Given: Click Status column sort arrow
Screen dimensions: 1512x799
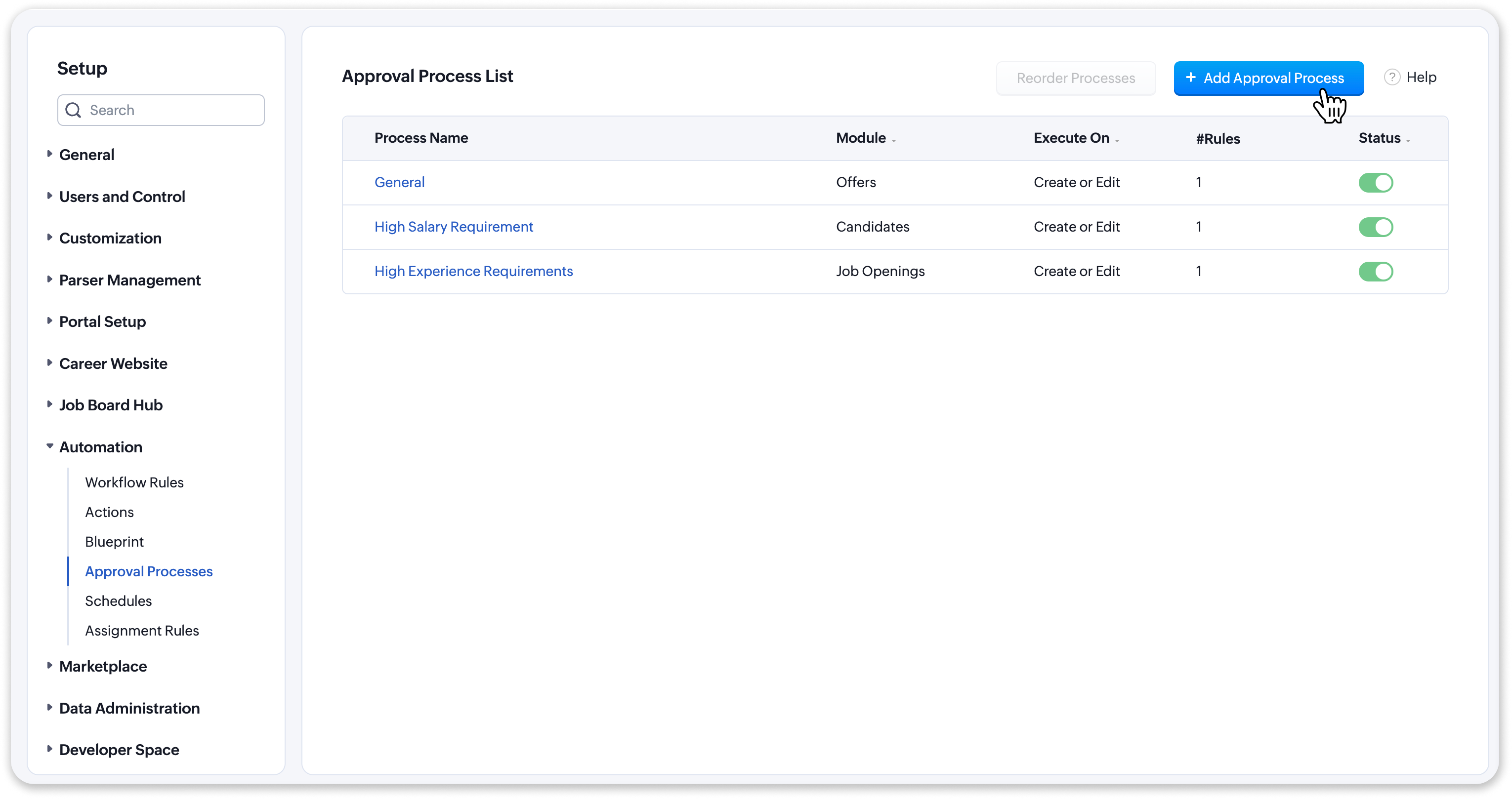Looking at the screenshot, I should click(1408, 141).
